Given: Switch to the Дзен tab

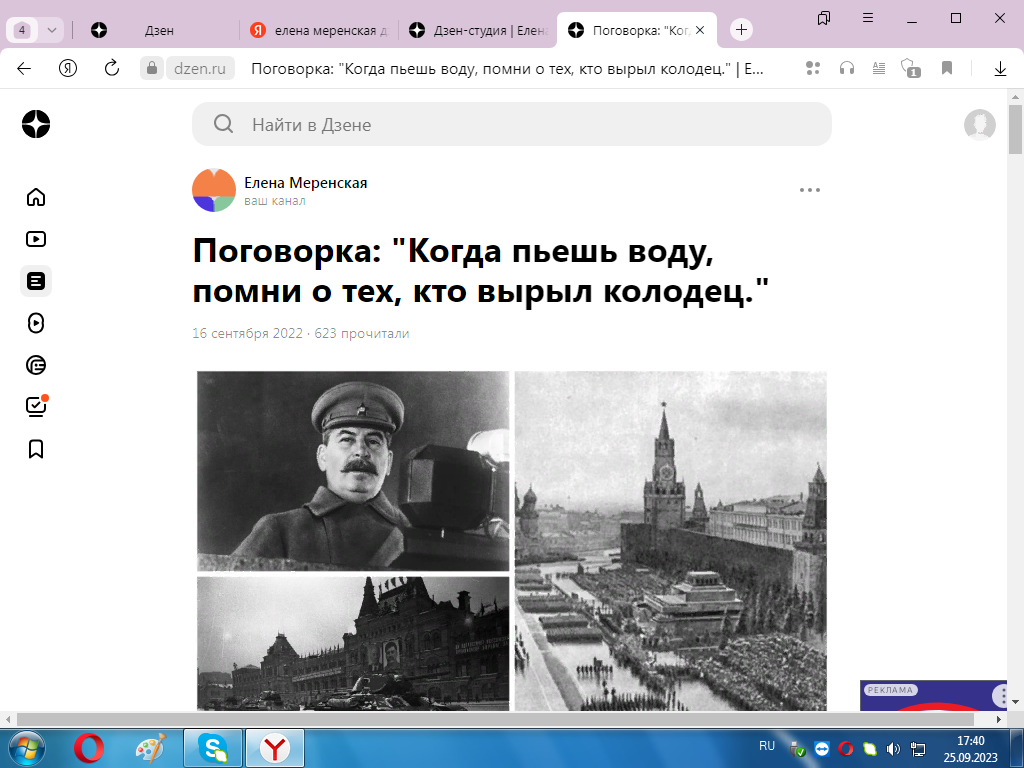Looking at the screenshot, I should click(x=159, y=30).
